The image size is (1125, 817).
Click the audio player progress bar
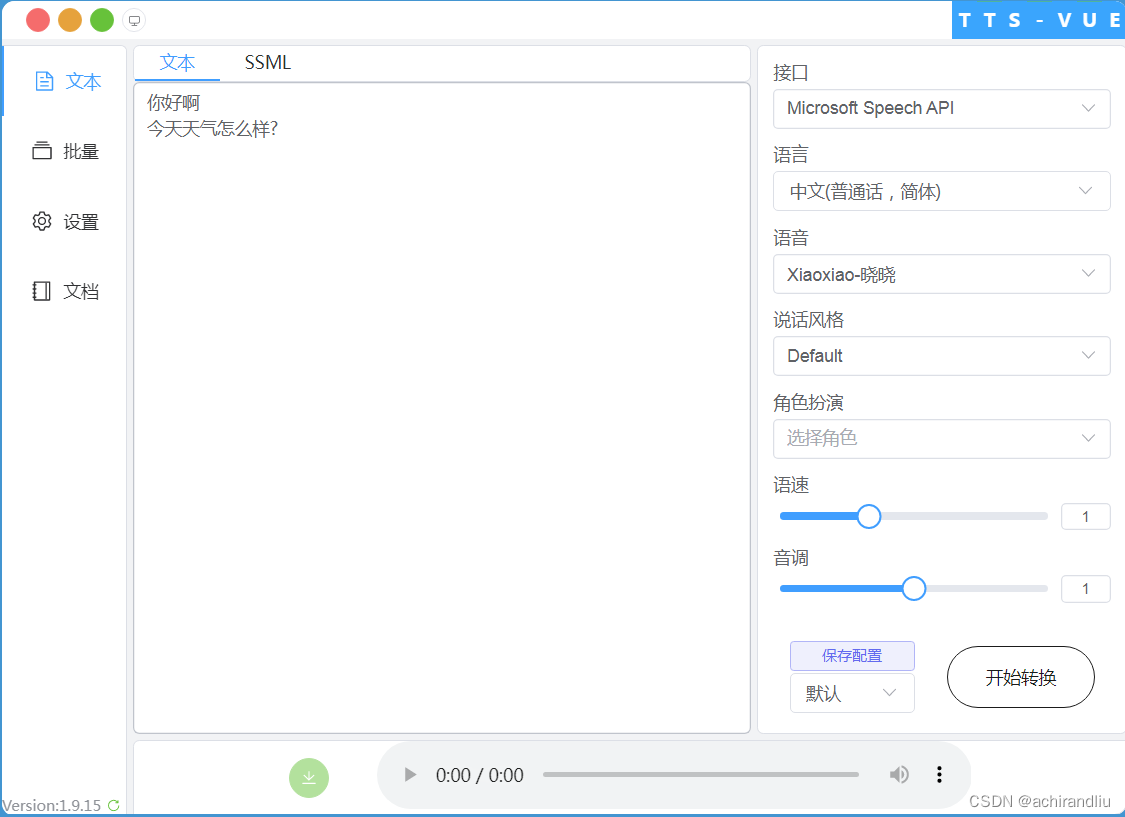tap(700, 775)
